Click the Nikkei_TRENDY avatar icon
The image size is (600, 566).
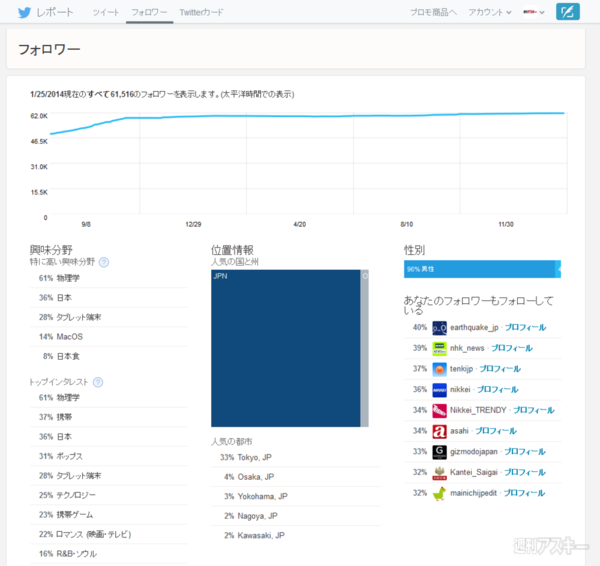click(x=439, y=411)
